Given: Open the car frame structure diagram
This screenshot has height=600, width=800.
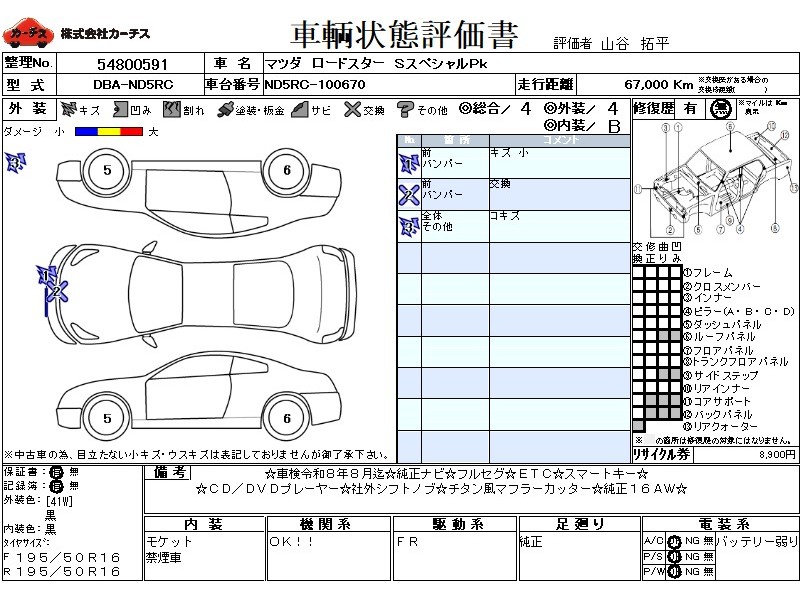Looking at the screenshot, I should pos(716,178).
